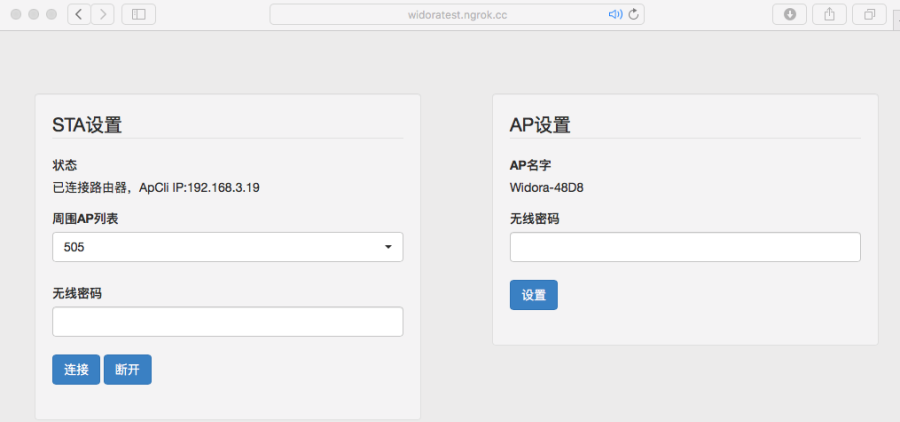Image resolution: width=900 pixels, height=422 pixels.
Task: Mute audio via address bar speaker icon
Action: pyautogui.click(x=615, y=14)
